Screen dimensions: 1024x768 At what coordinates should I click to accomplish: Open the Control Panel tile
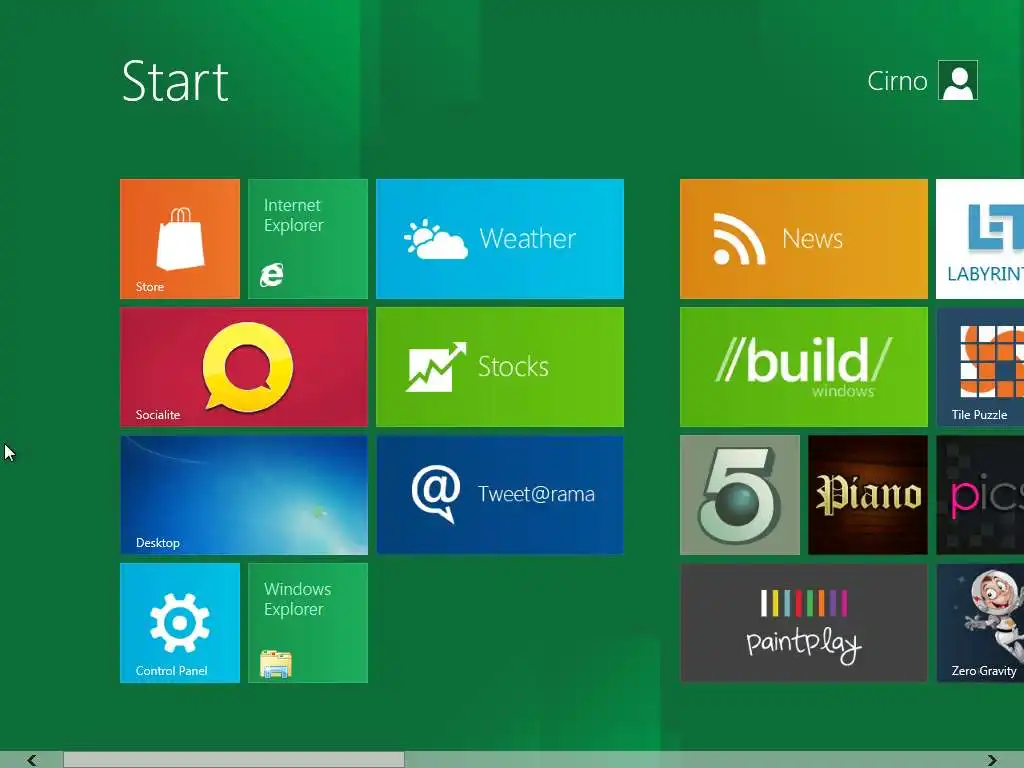click(x=180, y=623)
